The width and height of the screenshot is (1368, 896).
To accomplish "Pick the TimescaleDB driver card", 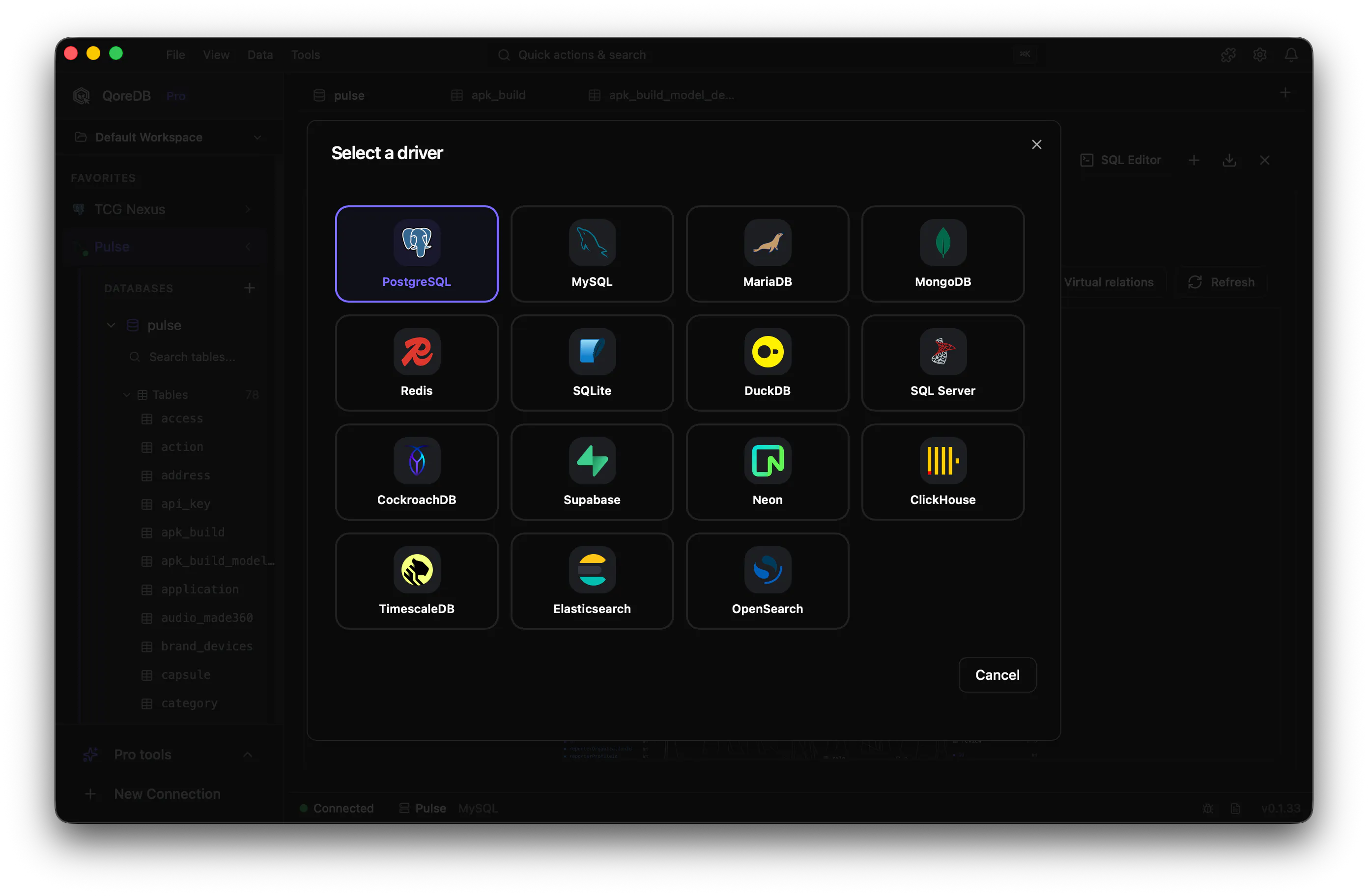I will (416, 581).
